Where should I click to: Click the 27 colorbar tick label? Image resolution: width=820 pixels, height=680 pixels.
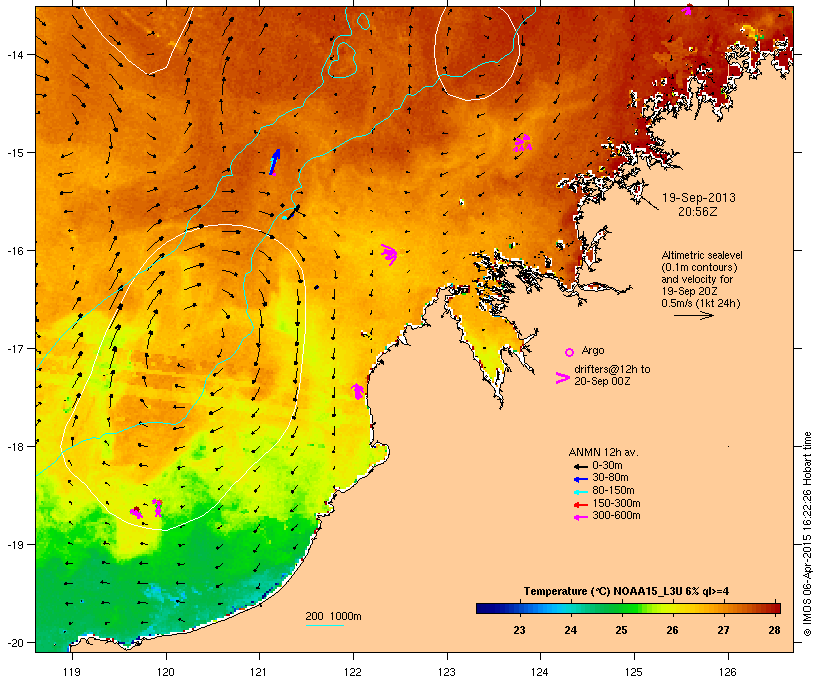(723, 630)
